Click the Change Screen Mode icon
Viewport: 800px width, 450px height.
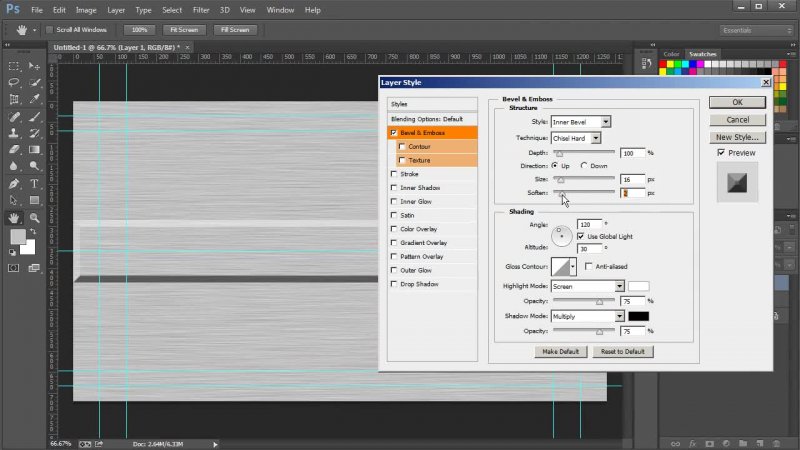34,268
